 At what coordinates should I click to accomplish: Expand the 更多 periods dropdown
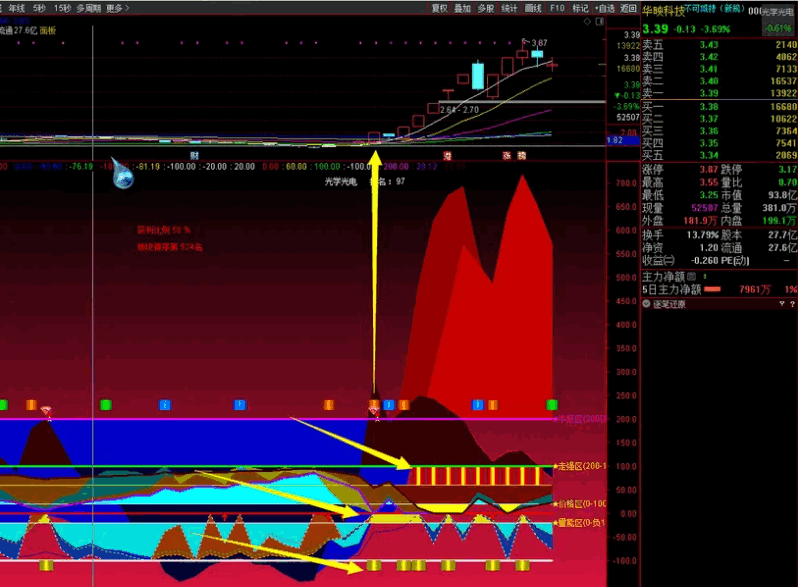tap(118, 8)
